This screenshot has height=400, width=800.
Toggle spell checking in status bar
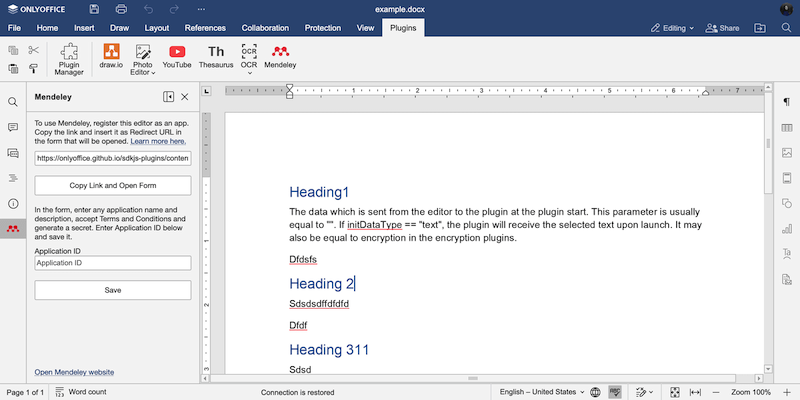[616, 392]
